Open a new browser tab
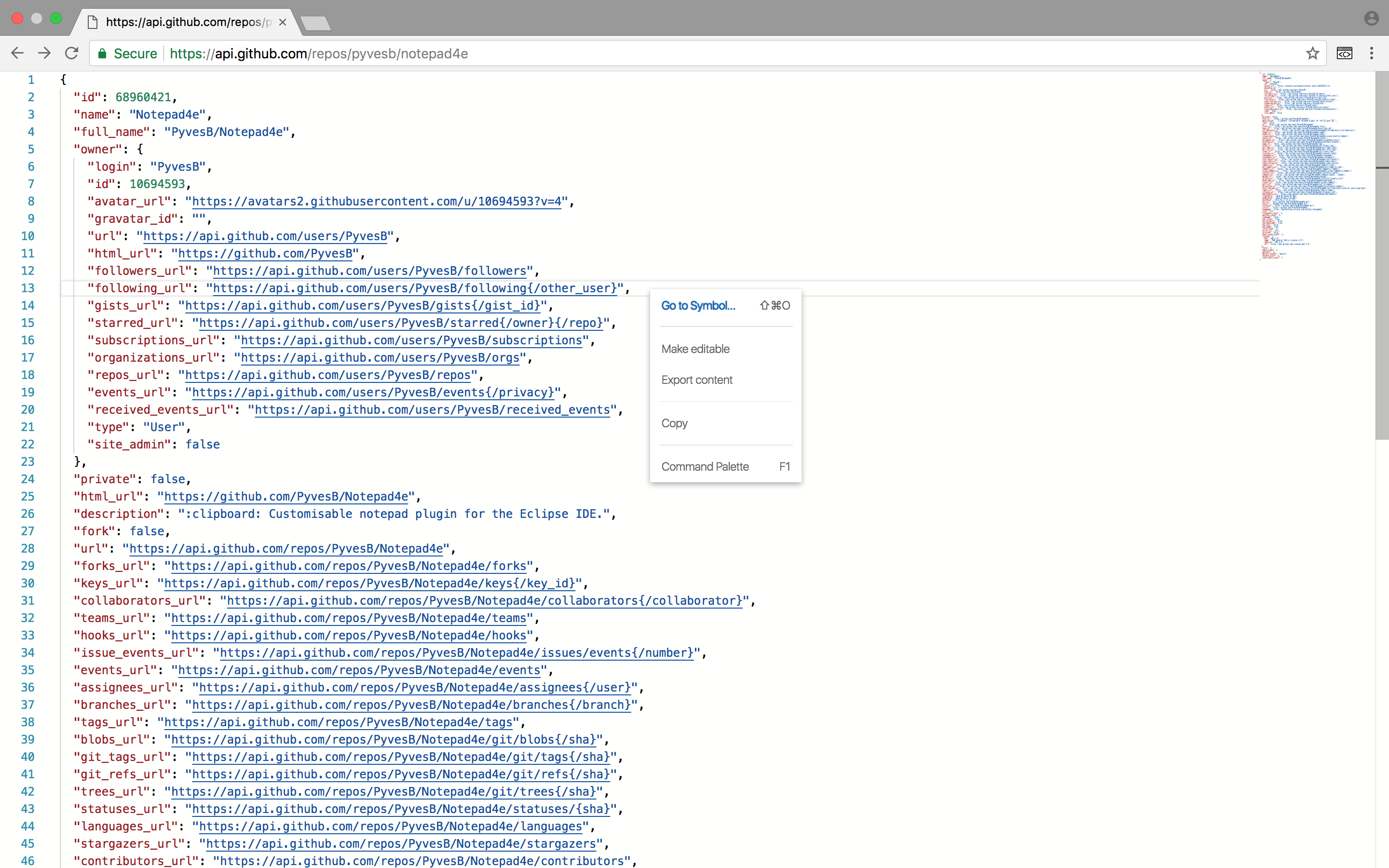This screenshot has width=1389, height=868. pyautogui.click(x=315, y=23)
